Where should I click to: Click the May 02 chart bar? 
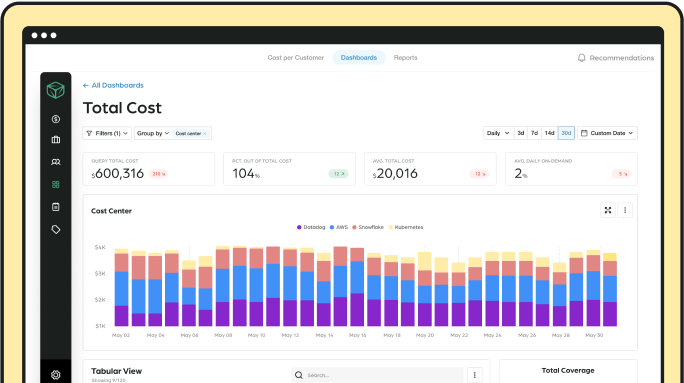point(121,287)
